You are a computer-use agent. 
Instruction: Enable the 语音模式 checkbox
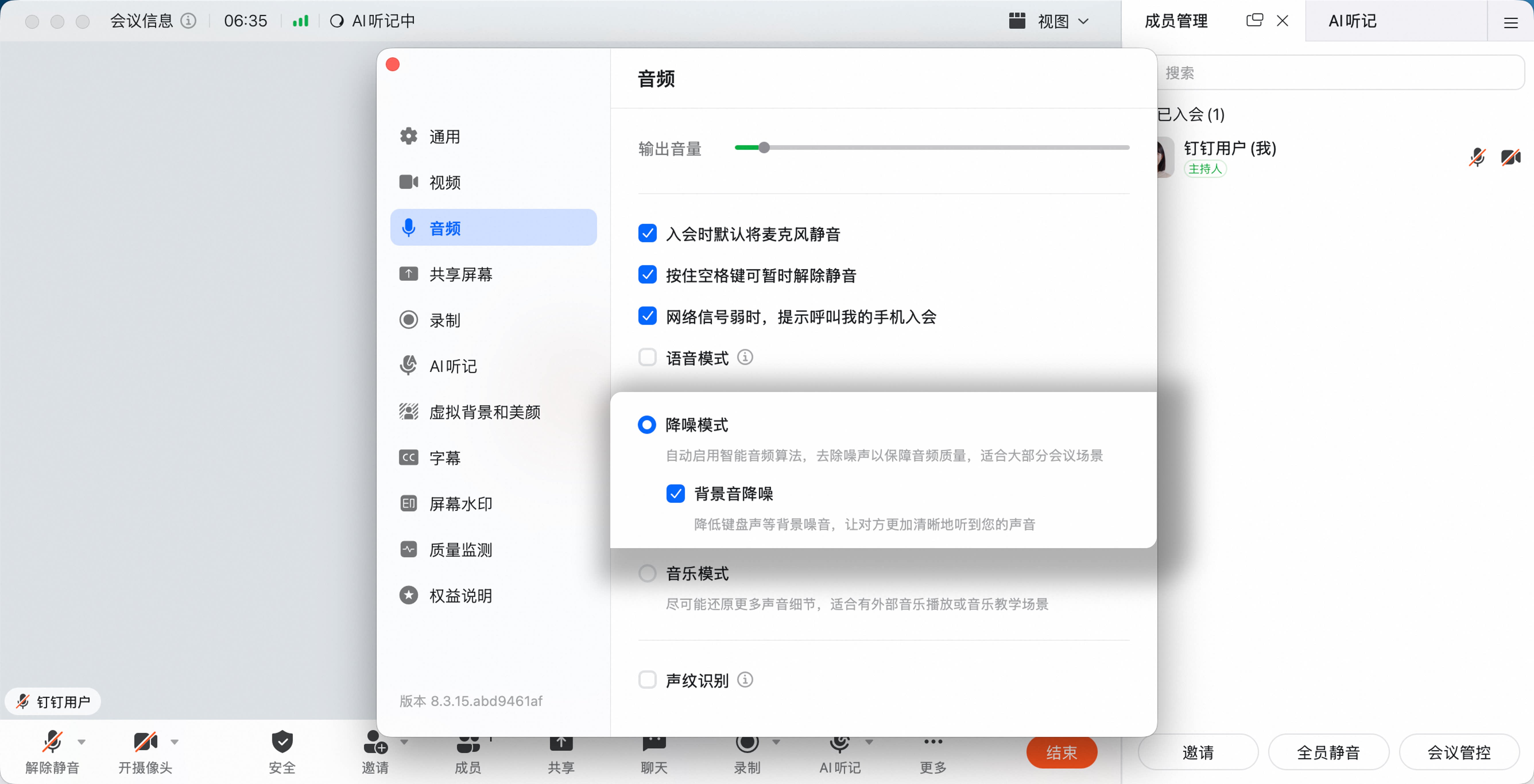point(647,357)
